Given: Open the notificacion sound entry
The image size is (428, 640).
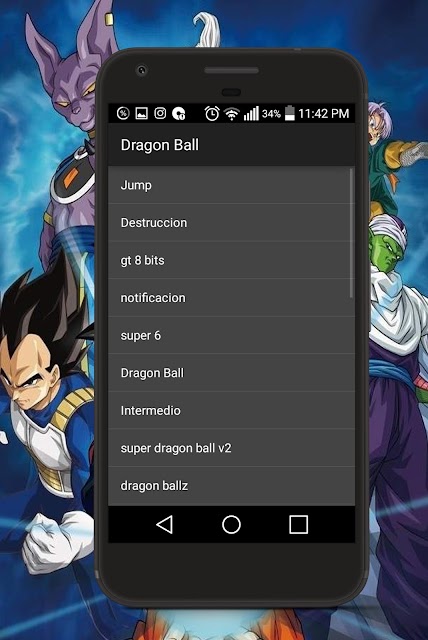Looking at the screenshot, I should 231,298.
